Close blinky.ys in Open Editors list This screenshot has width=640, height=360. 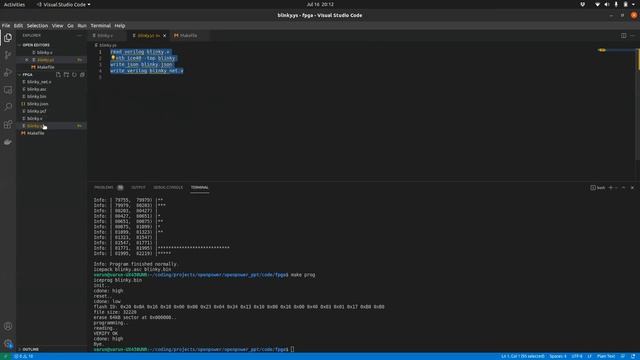pos(27,60)
